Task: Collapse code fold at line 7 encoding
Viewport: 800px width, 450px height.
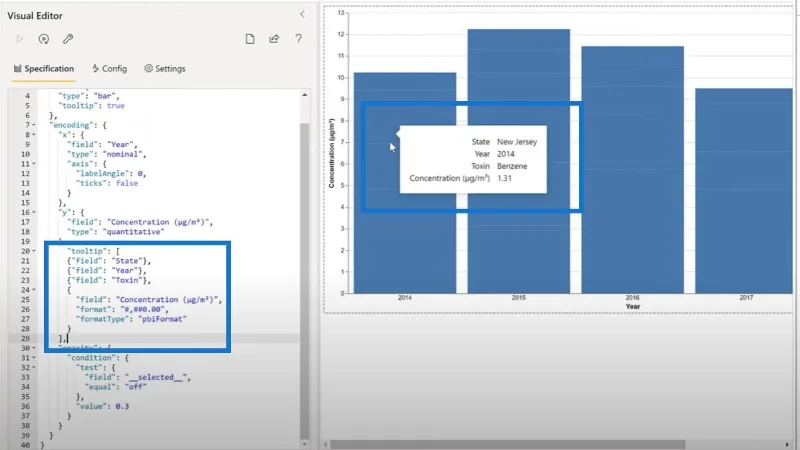Action: [x=34, y=125]
